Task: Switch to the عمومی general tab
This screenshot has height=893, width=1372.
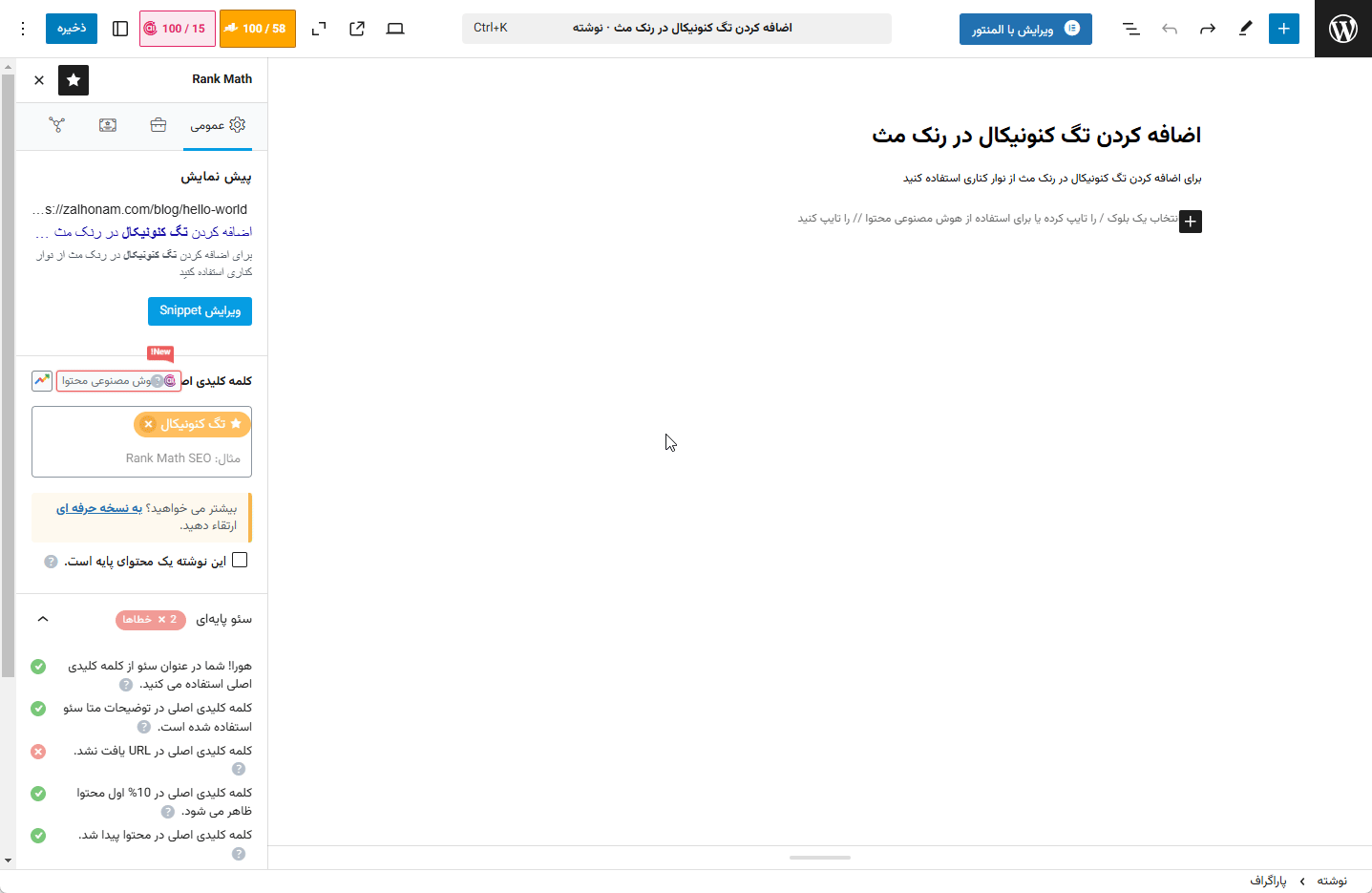Action: point(218,125)
